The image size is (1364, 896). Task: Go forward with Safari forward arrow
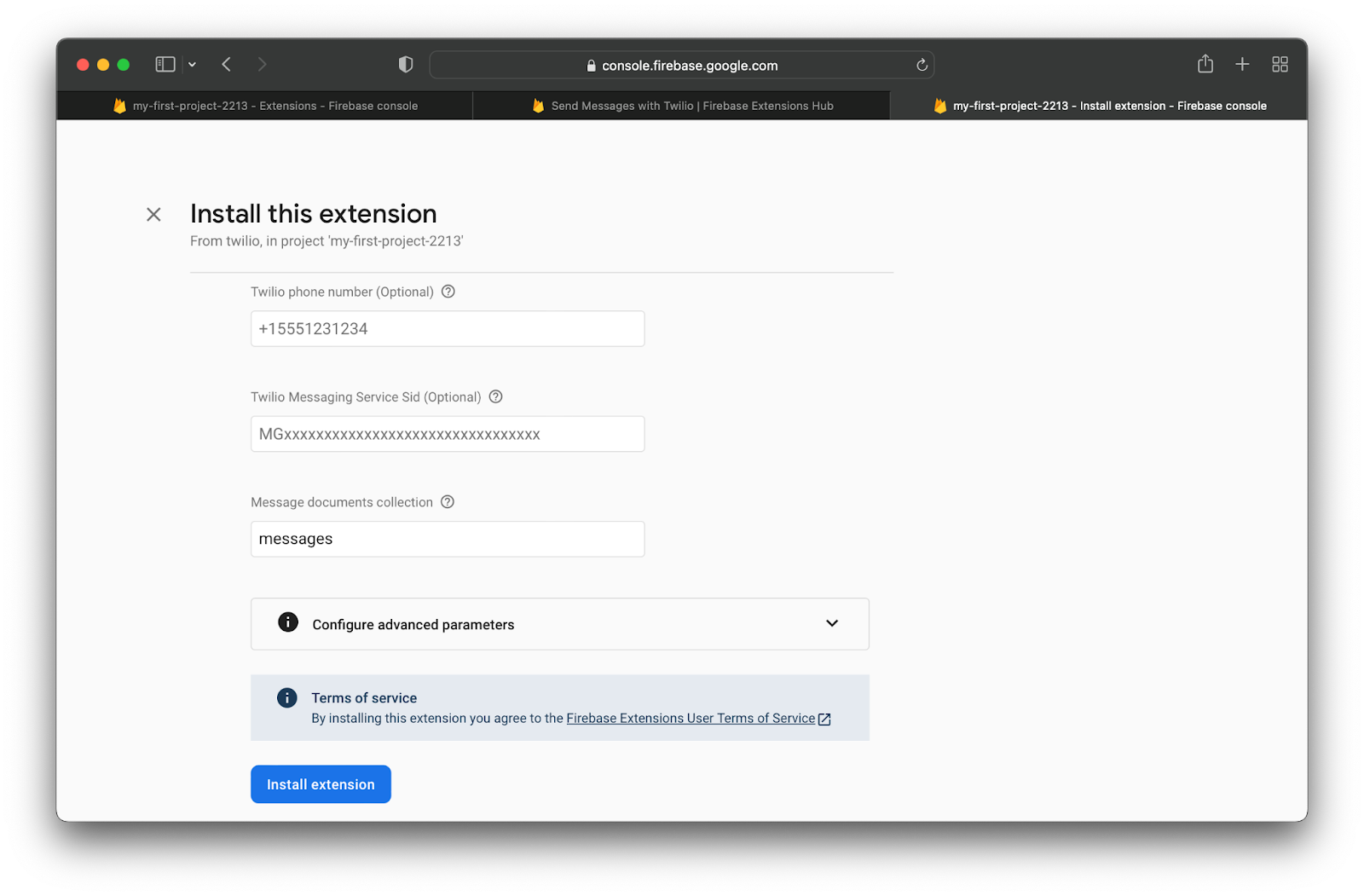point(262,64)
